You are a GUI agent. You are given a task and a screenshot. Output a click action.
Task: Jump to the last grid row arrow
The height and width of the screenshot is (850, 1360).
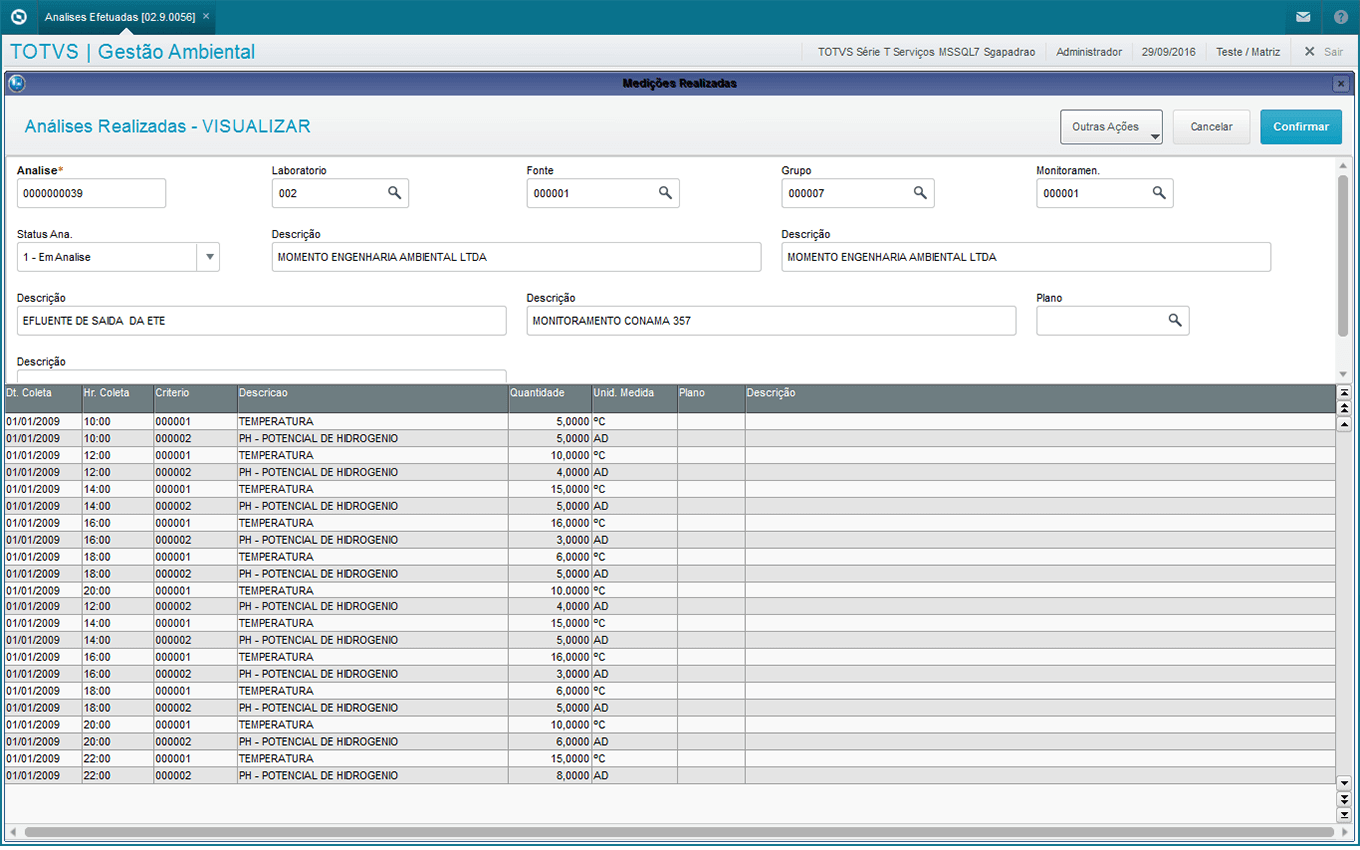tap(1344, 815)
